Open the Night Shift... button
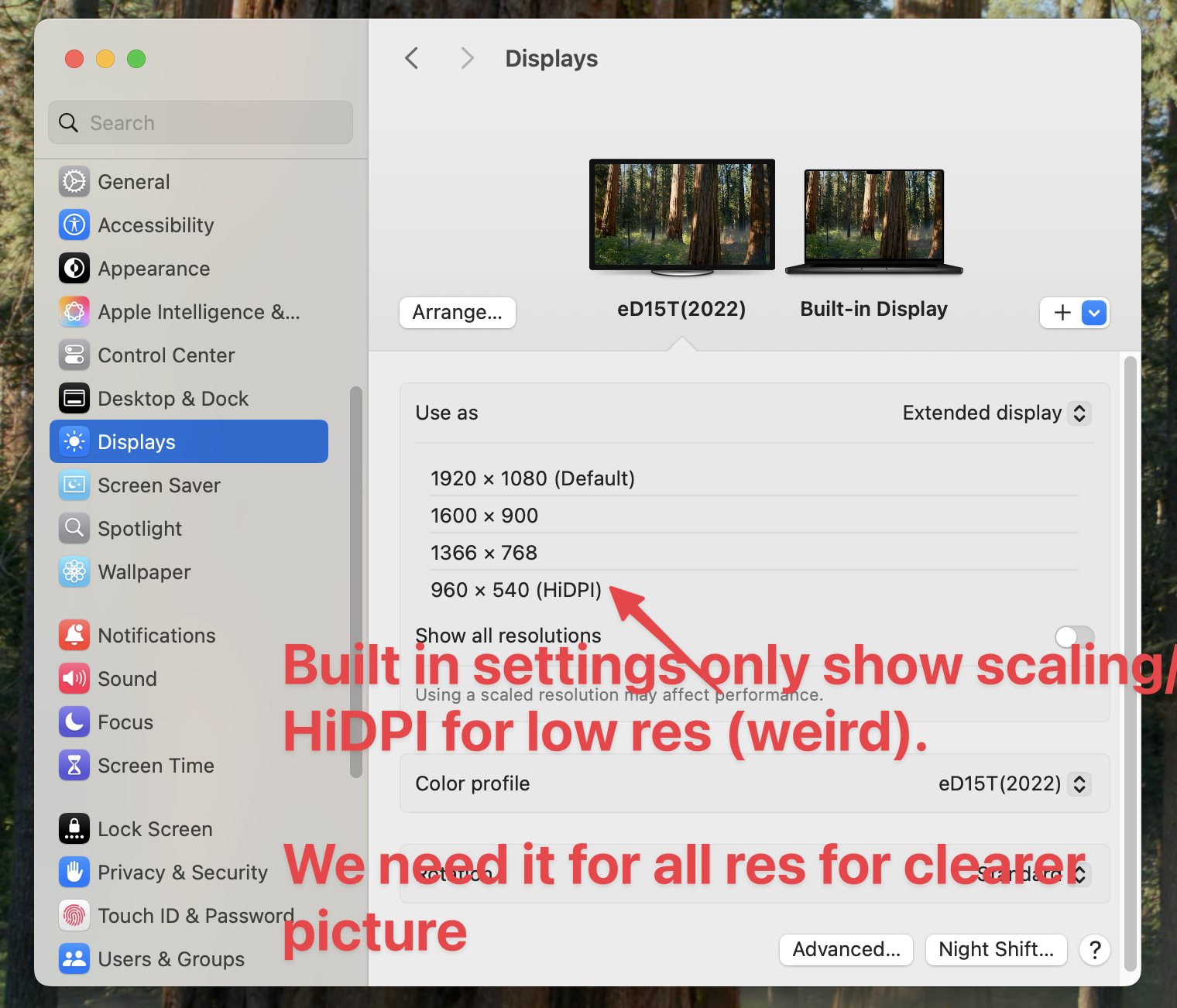 tap(996, 949)
